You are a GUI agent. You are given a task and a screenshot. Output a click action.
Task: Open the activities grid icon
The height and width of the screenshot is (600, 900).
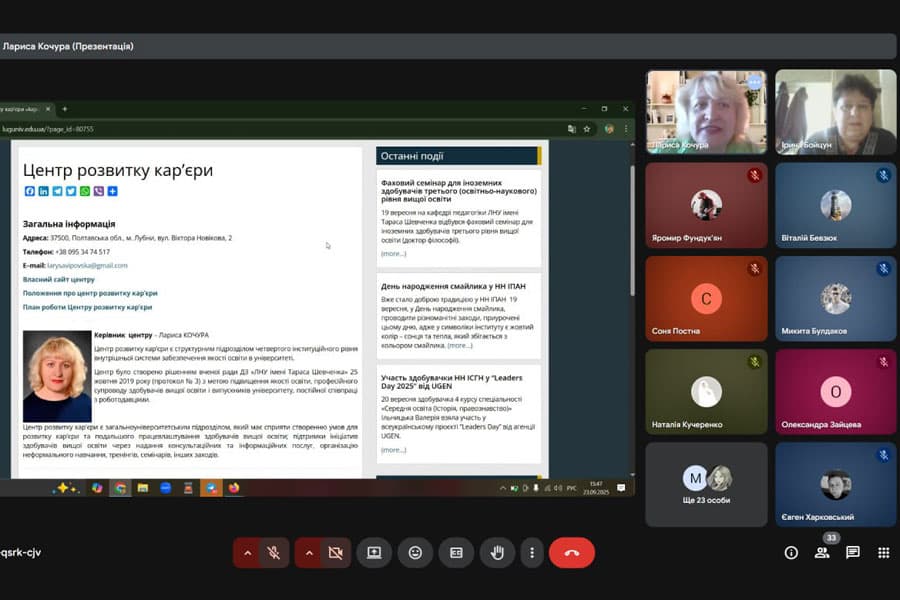tap(883, 553)
